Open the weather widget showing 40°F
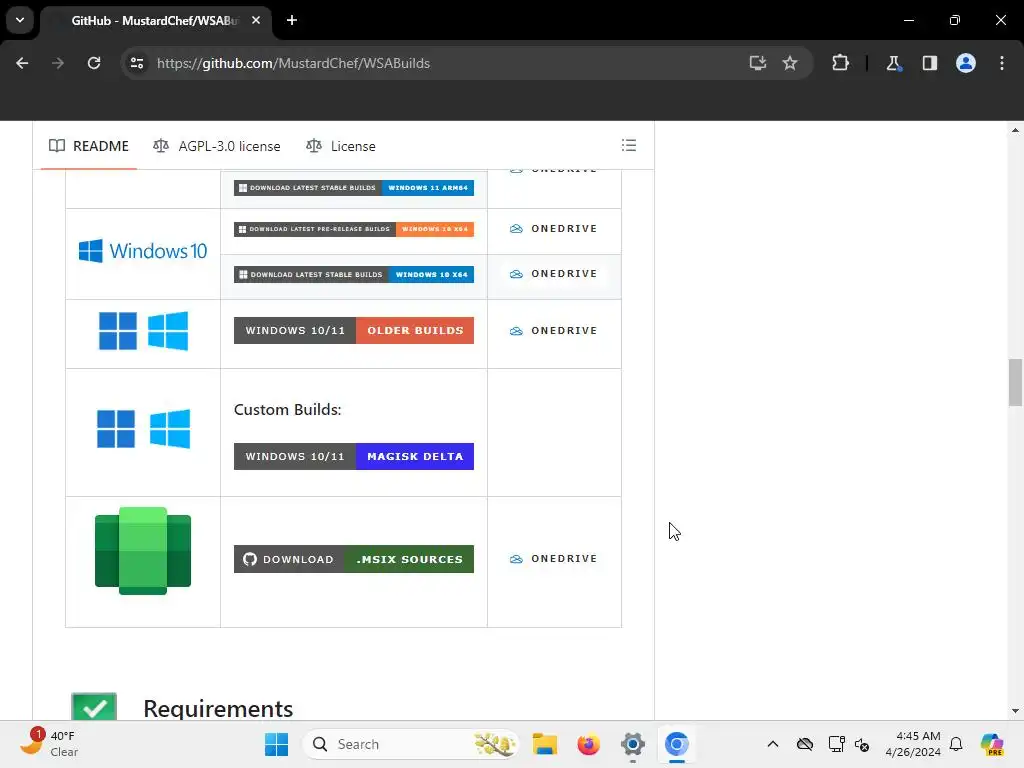Screen dimensions: 1024x768 pyautogui.click(x=50, y=744)
